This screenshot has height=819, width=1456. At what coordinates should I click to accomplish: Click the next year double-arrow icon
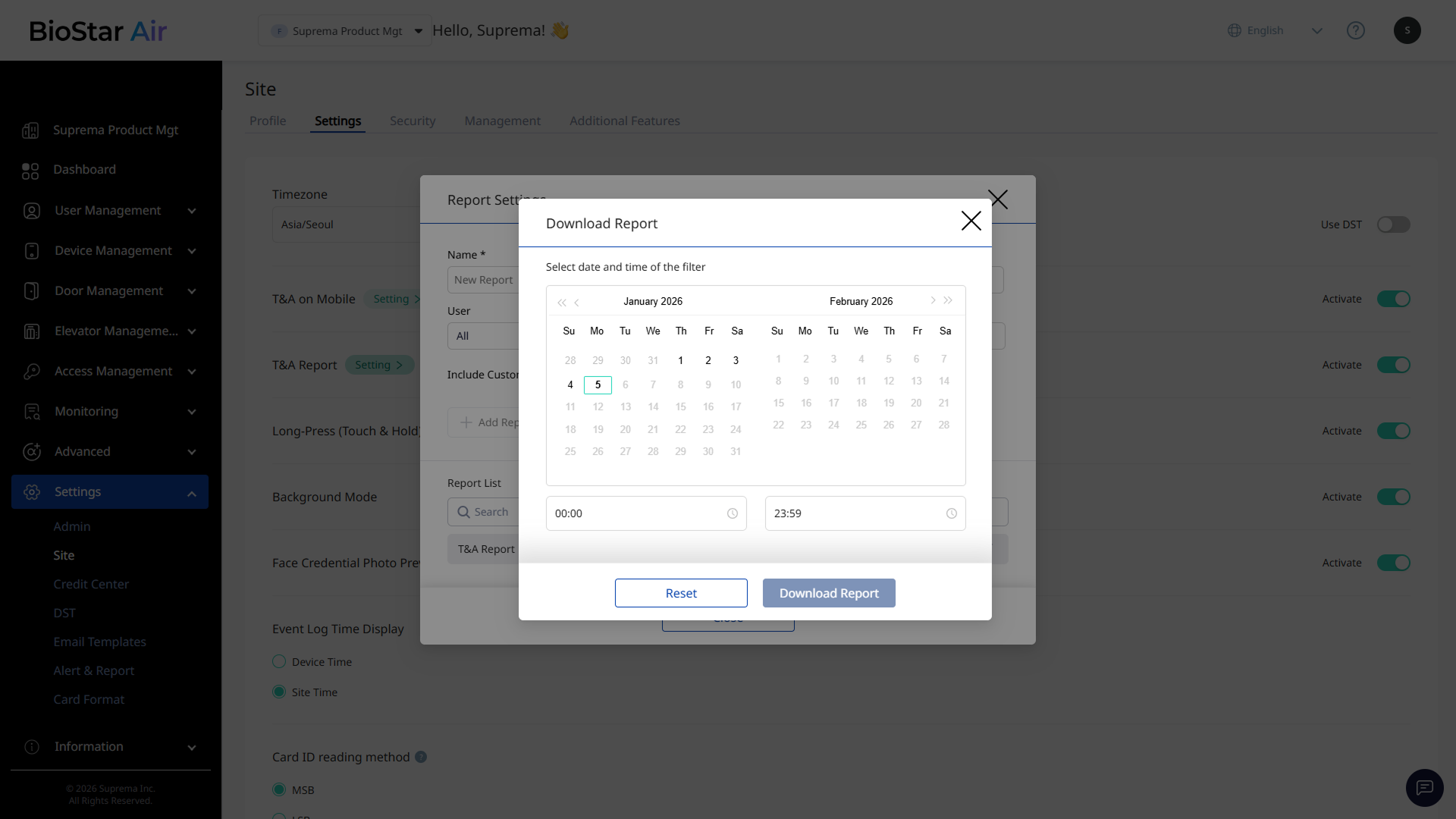point(948,301)
